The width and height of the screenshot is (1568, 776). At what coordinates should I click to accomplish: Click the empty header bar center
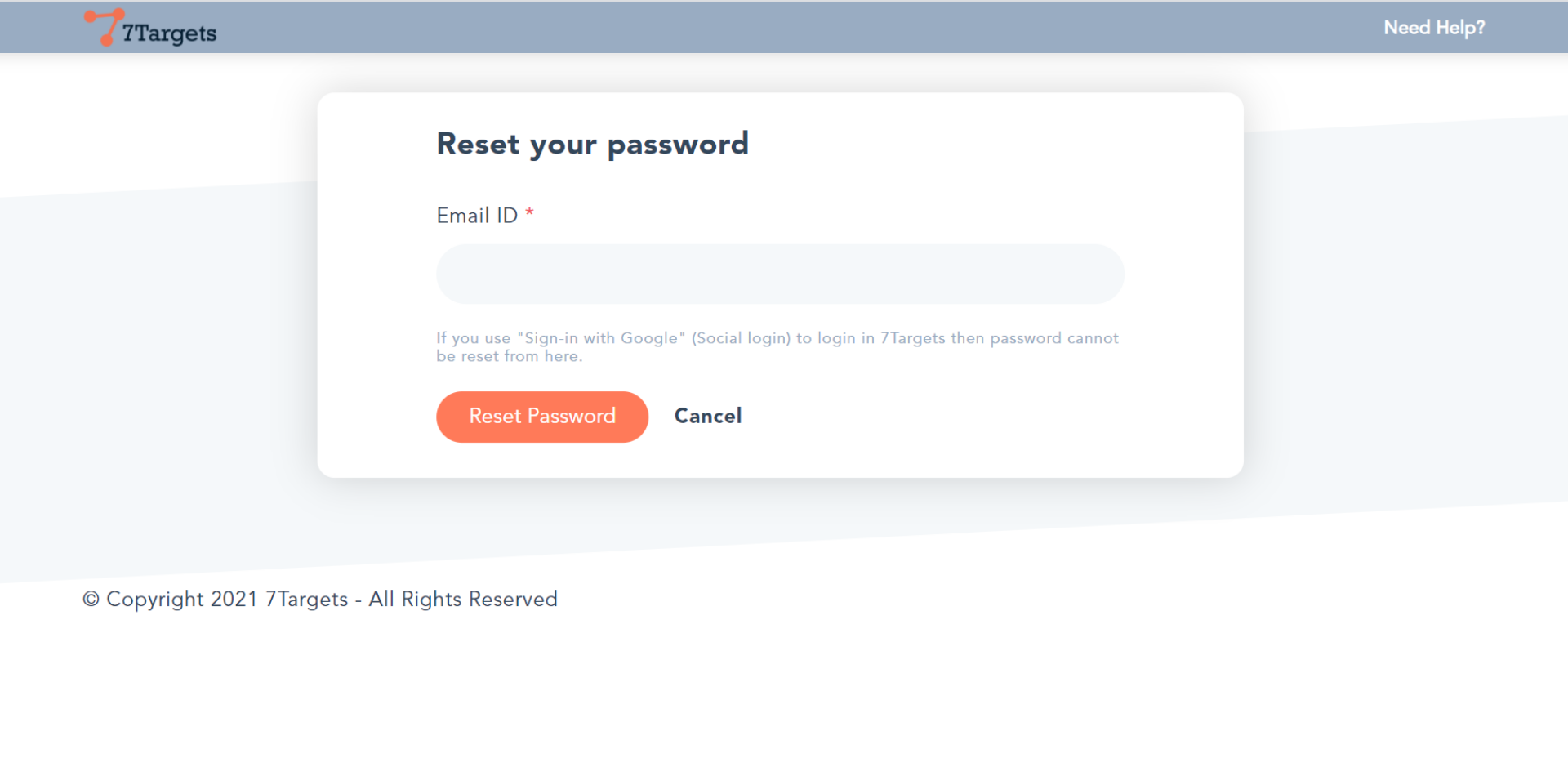(784, 28)
